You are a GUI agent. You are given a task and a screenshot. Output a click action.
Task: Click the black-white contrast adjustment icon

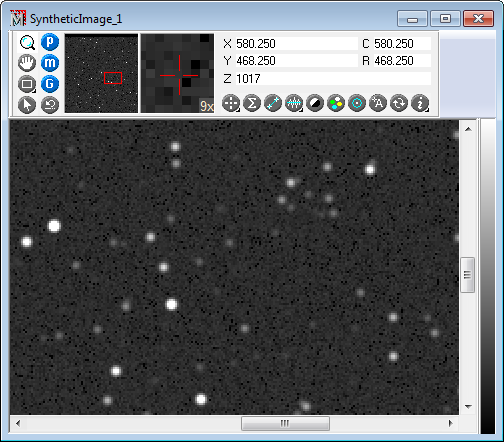coord(315,103)
